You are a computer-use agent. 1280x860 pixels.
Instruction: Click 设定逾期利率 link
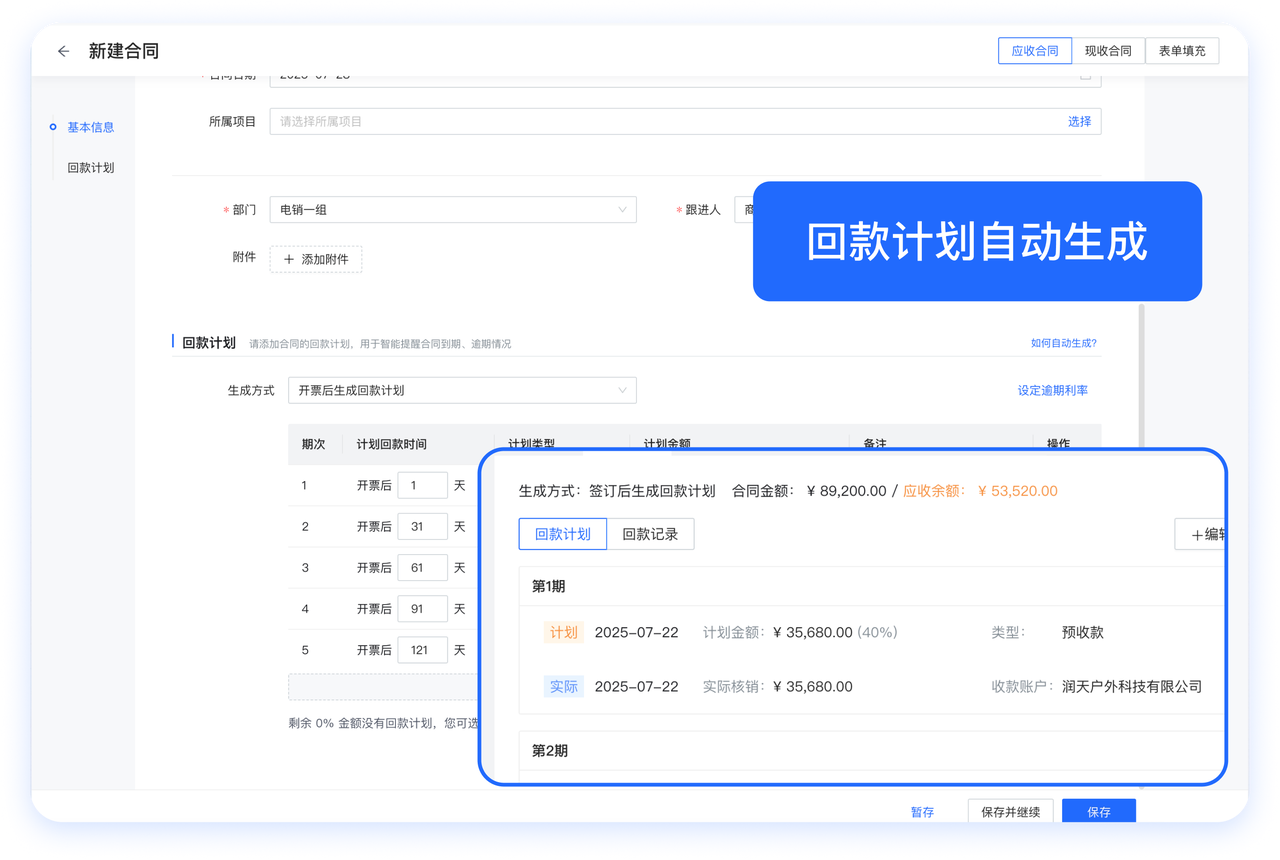pyautogui.click(x=1052, y=391)
